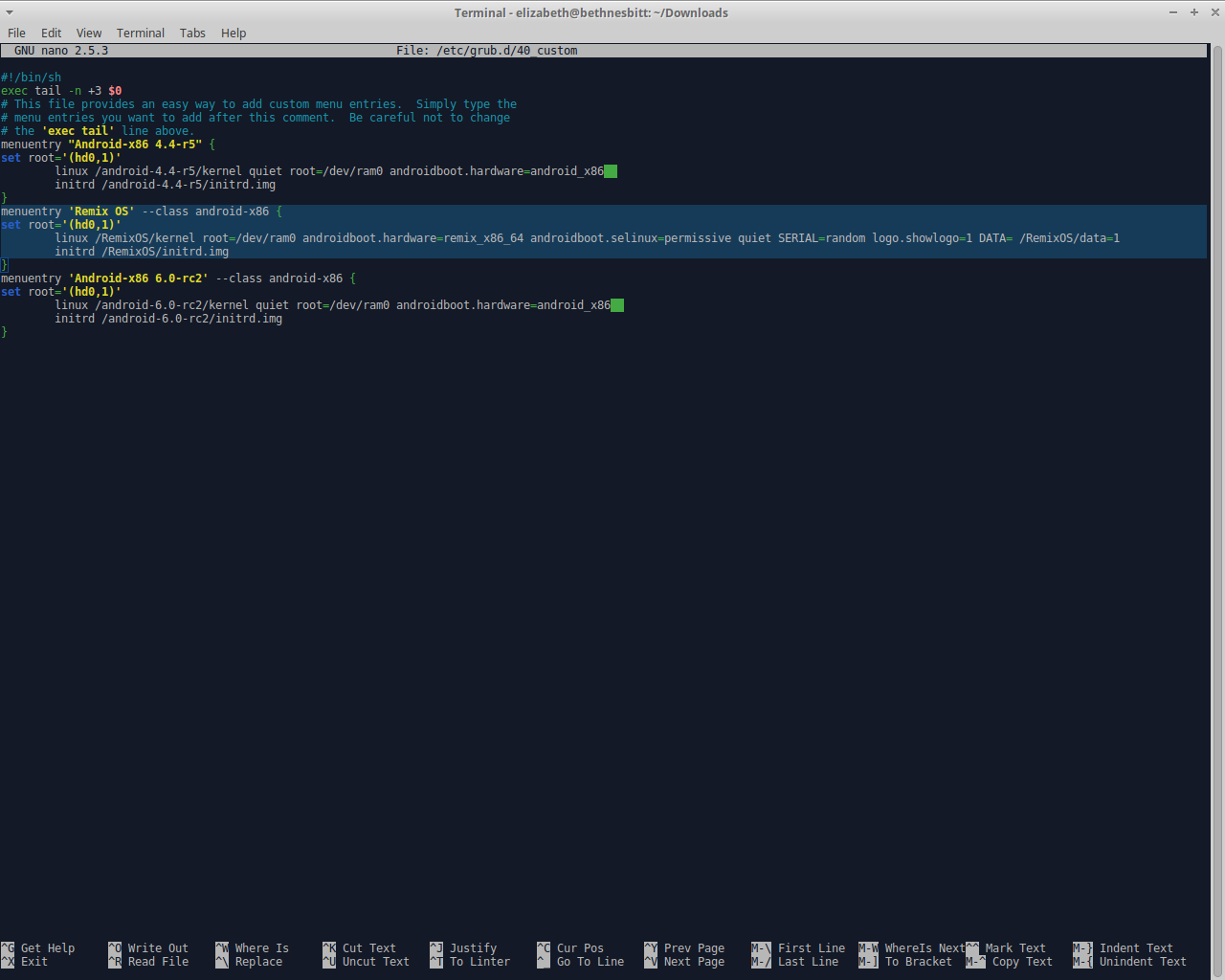This screenshot has height=980, width=1225.
Task: Click the 'Mark Text' shortcut label
Action: [x=1015, y=948]
